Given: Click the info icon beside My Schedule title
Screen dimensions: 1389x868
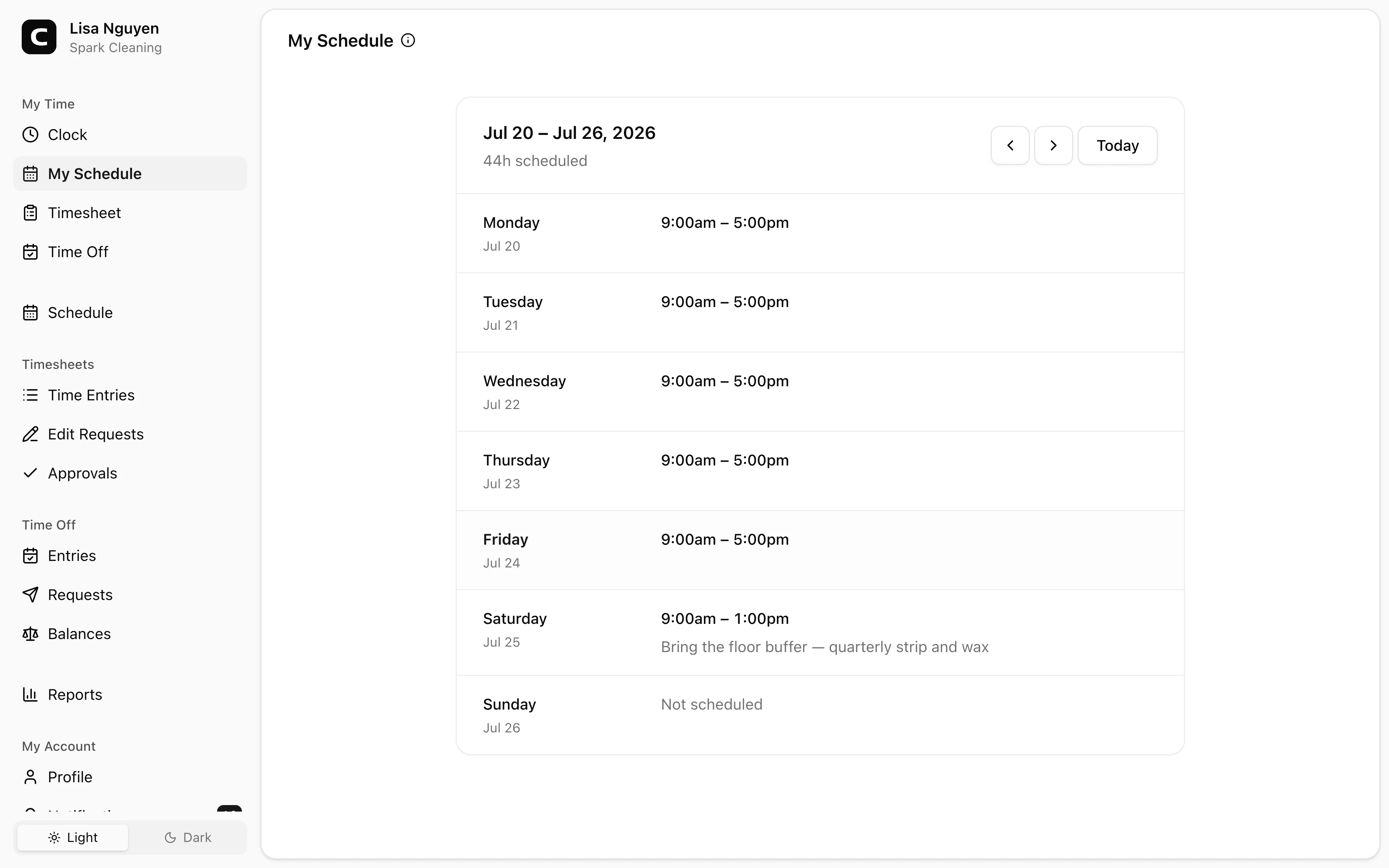Looking at the screenshot, I should pos(408,41).
